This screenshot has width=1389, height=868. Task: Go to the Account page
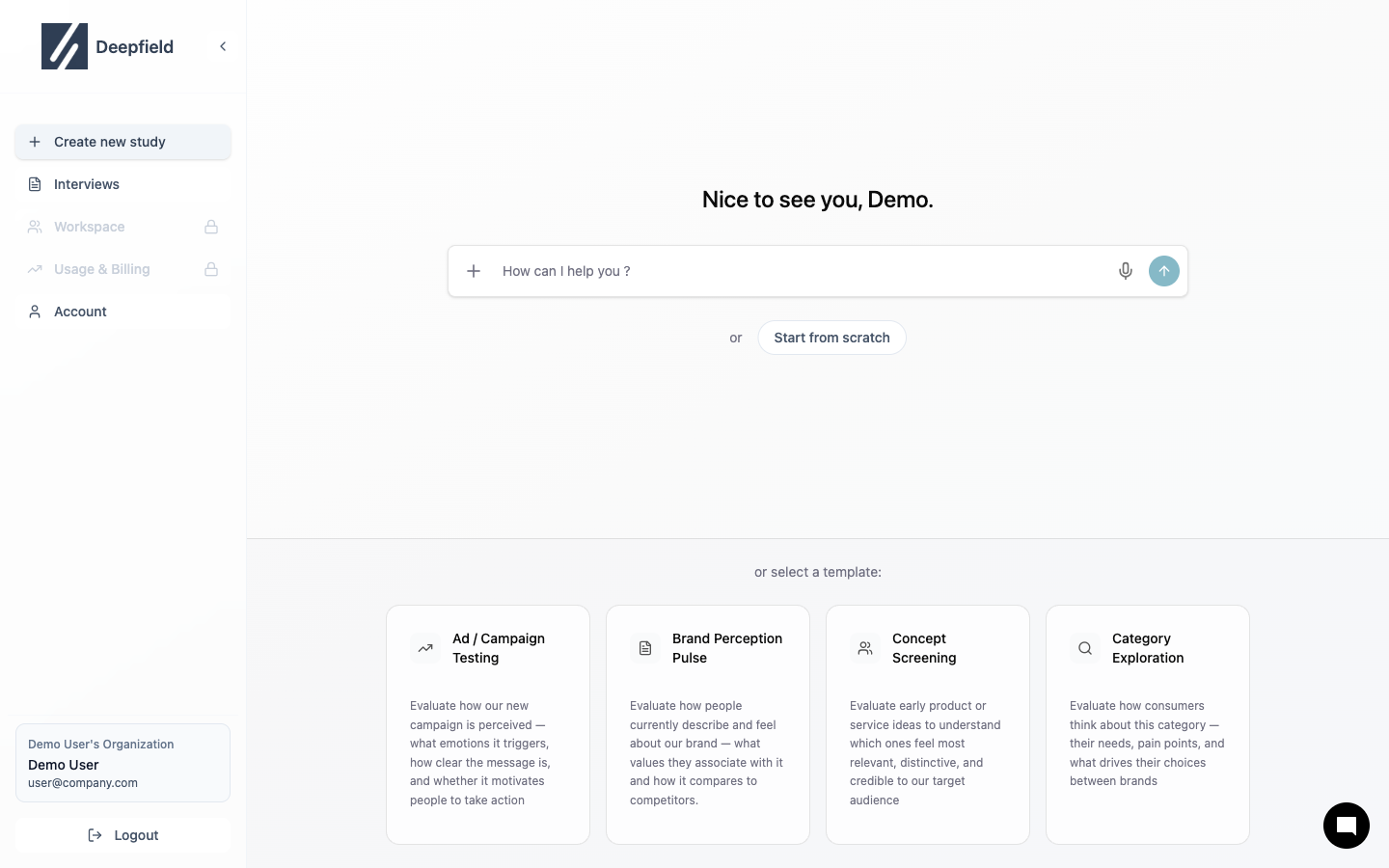(80, 311)
